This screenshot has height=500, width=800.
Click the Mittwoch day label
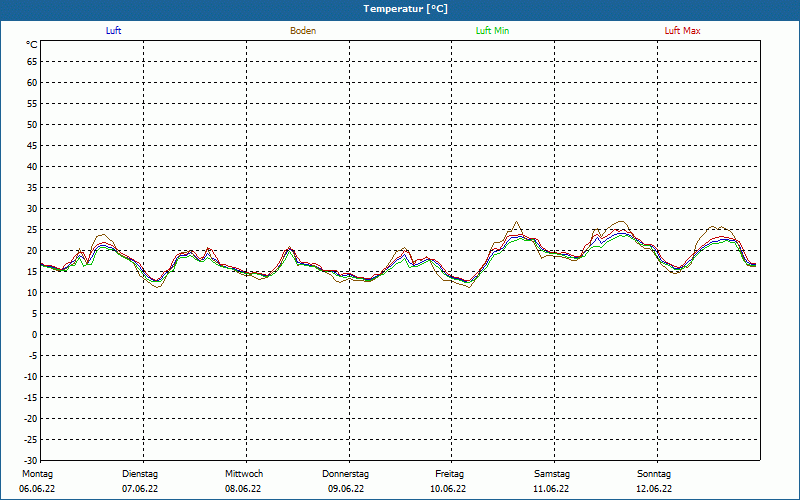244,474
